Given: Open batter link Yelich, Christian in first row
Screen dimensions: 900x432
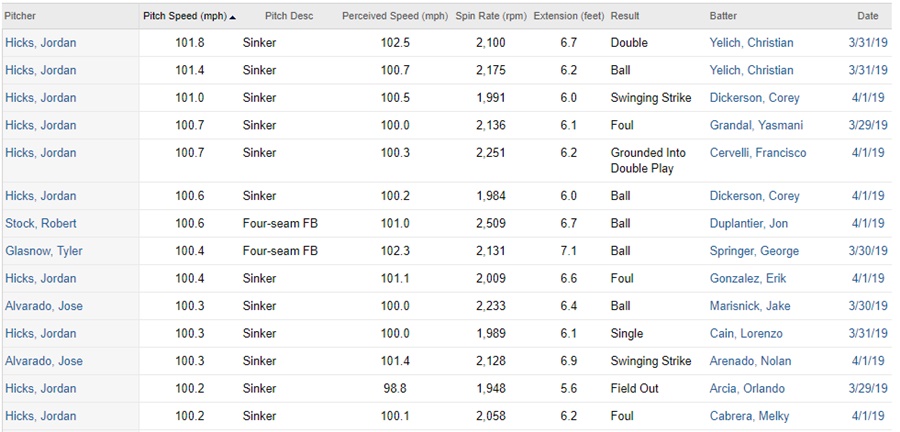Looking at the screenshot, I should [751, 43].
